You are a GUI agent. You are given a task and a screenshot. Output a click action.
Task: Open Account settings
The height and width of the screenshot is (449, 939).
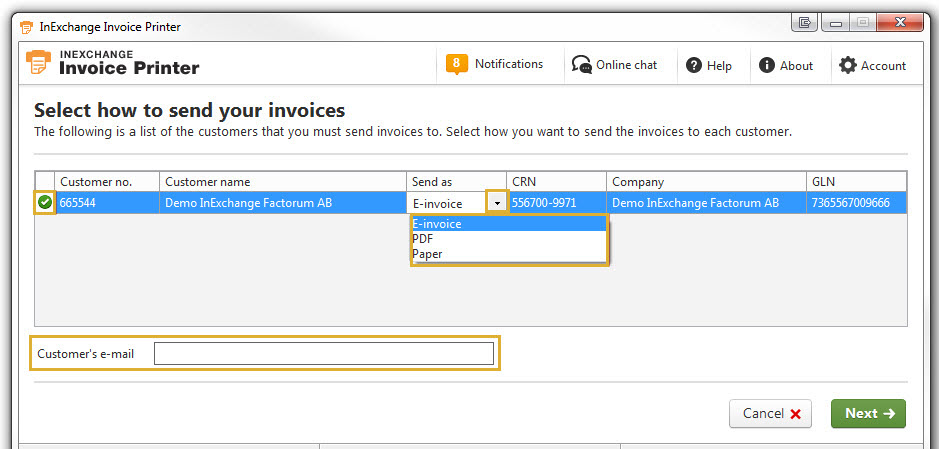[873, 66]
